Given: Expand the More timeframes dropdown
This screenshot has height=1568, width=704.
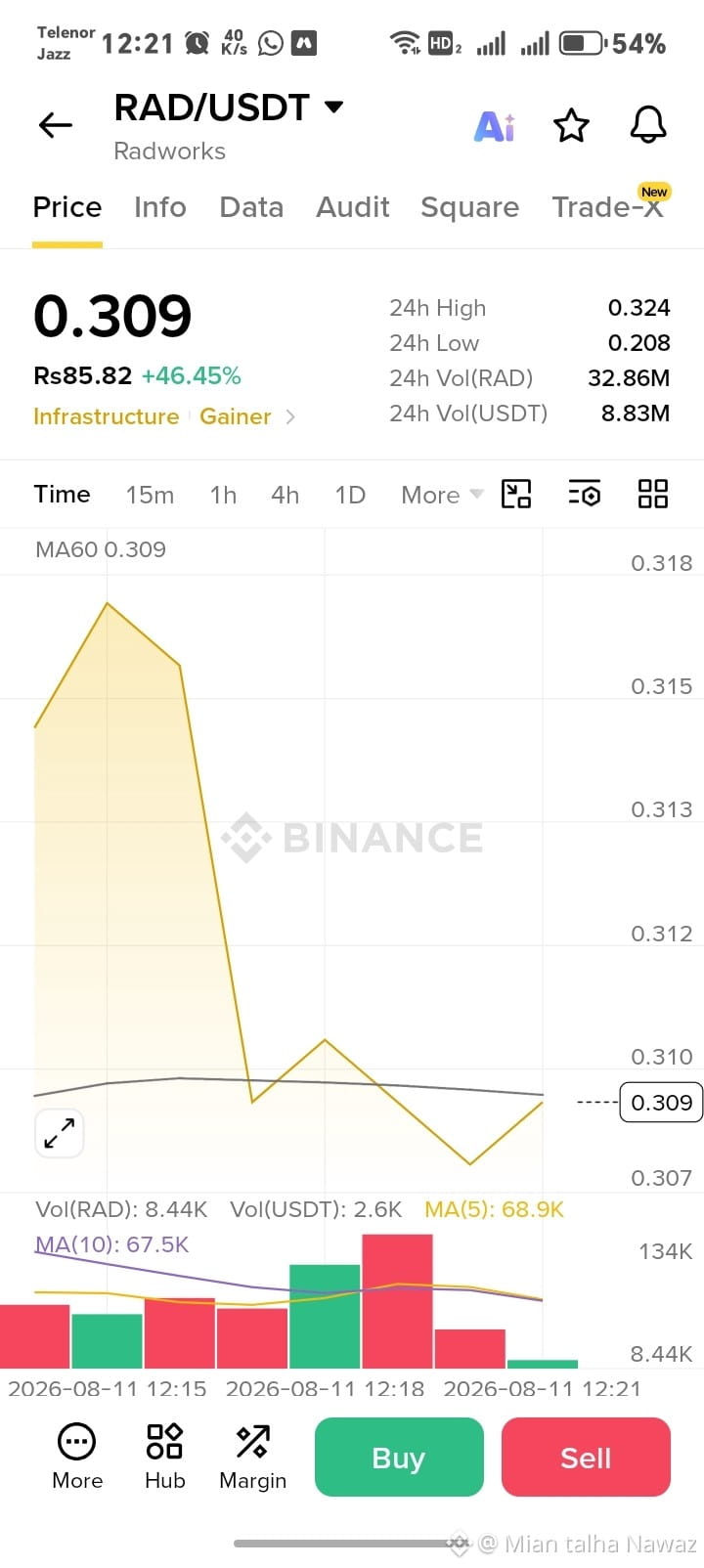Looking at the screenshot, I should (x=442, y=495).
